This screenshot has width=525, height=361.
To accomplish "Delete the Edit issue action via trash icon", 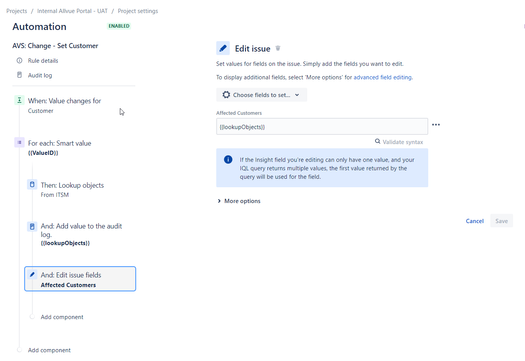I will pyautogui.click(x=278, y=49).
